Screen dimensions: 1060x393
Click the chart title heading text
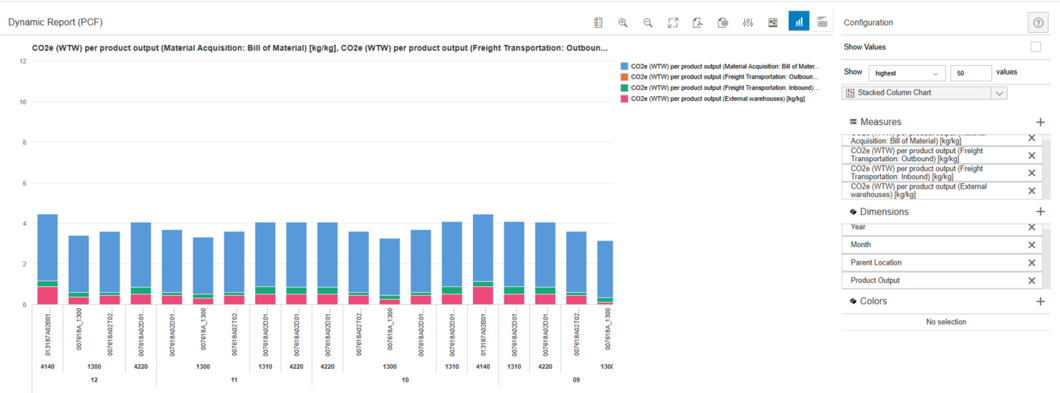(320, 48)
